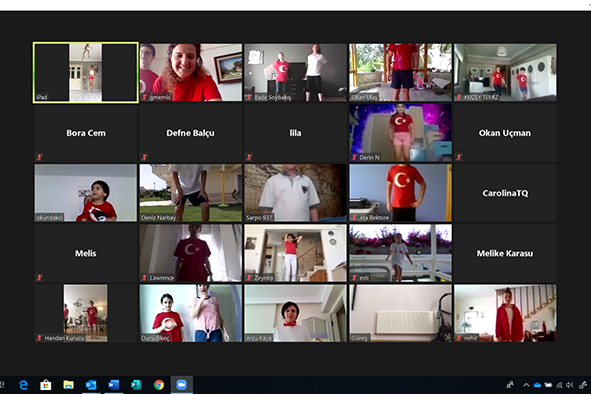Screen dimensions: 591x394
Task: Click the Zoom app taskbar icon
Action: [x=182, y=385]
